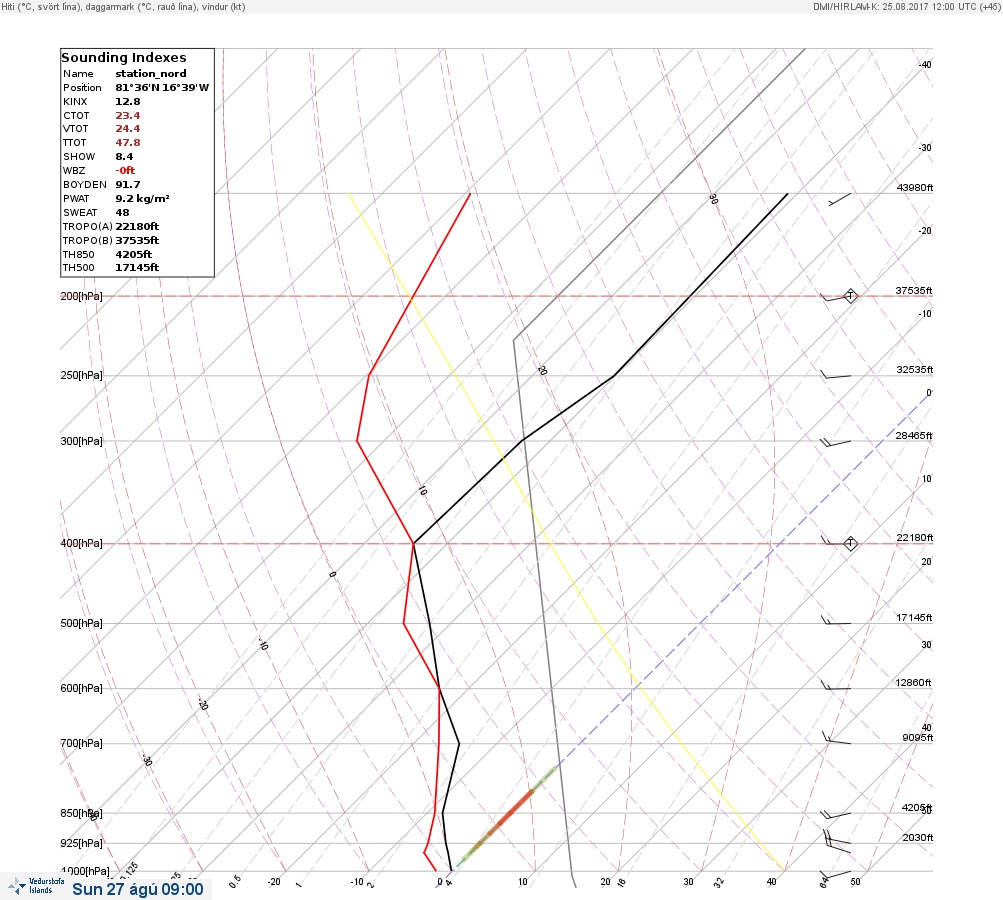This screenshot has width=1003, height=900.
Task: Click the wind barb at 700 hPa
Action: pyautogui.click(x=837, y=739)
